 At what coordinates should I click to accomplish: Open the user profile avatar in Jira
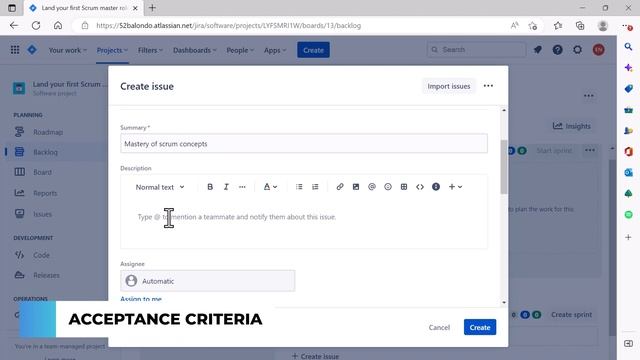point(598,50)
